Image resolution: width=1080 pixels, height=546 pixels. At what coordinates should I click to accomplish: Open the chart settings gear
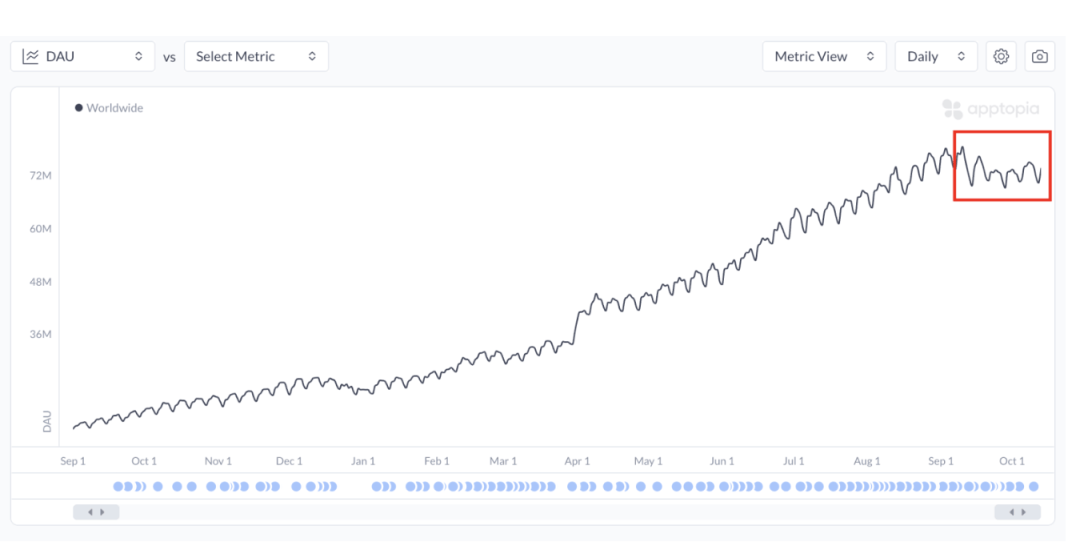click(1001, 57)
